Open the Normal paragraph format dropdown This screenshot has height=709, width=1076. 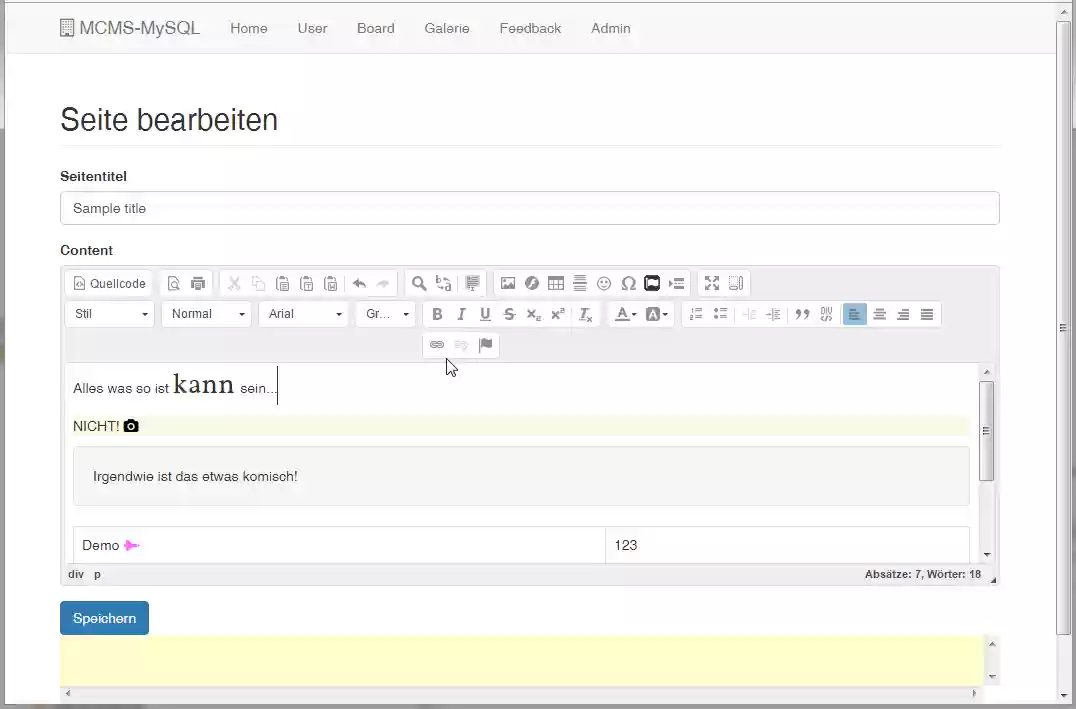[206, 314]
